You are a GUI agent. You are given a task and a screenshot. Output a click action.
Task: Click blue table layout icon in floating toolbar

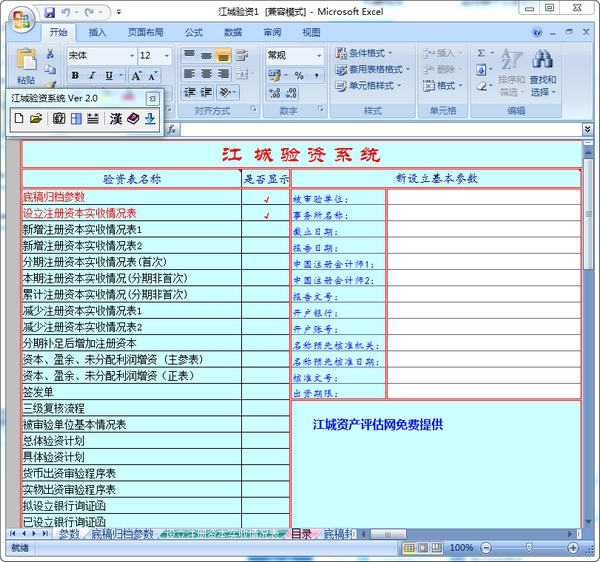76,119
